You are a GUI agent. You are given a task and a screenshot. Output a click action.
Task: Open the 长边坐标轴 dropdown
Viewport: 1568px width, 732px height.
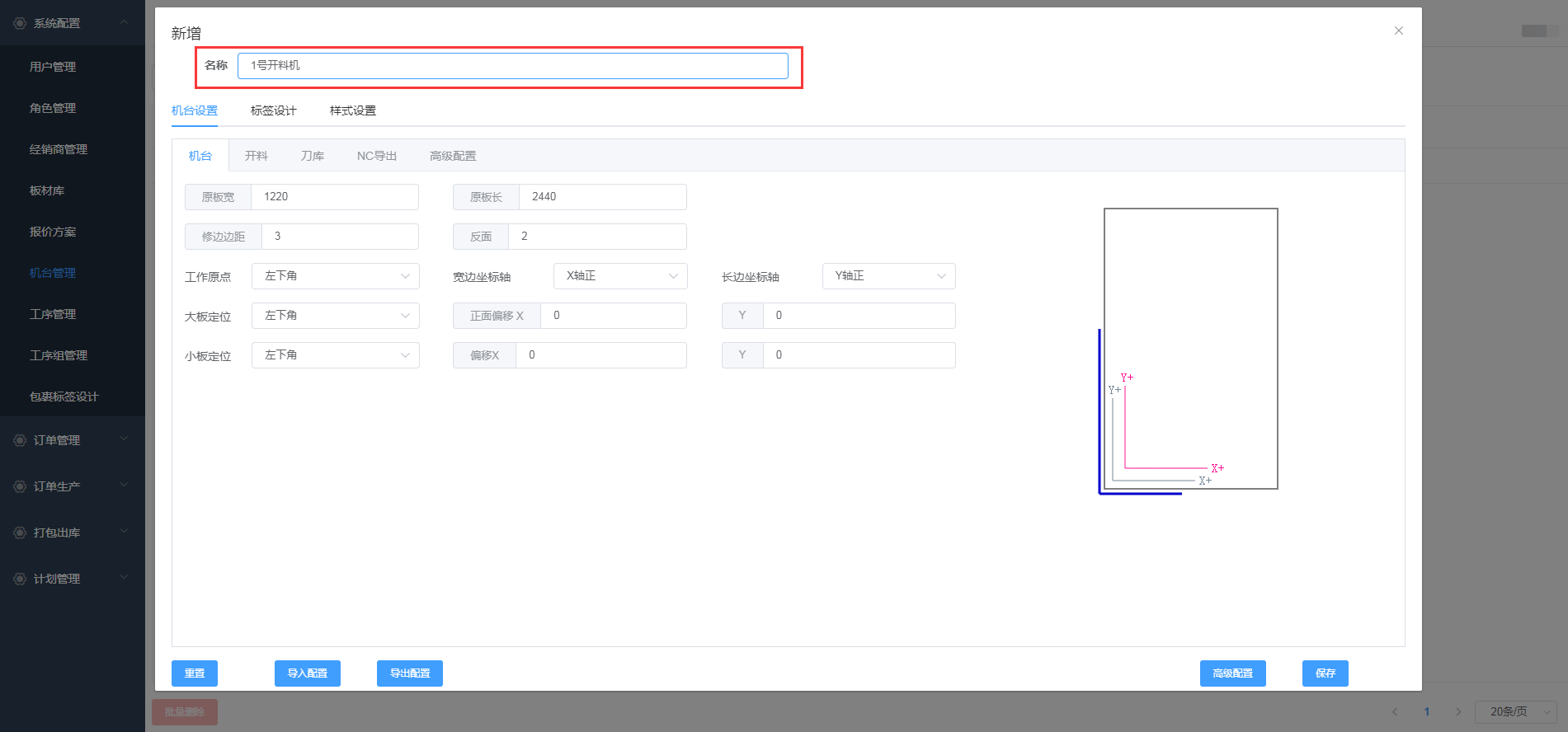888,276
